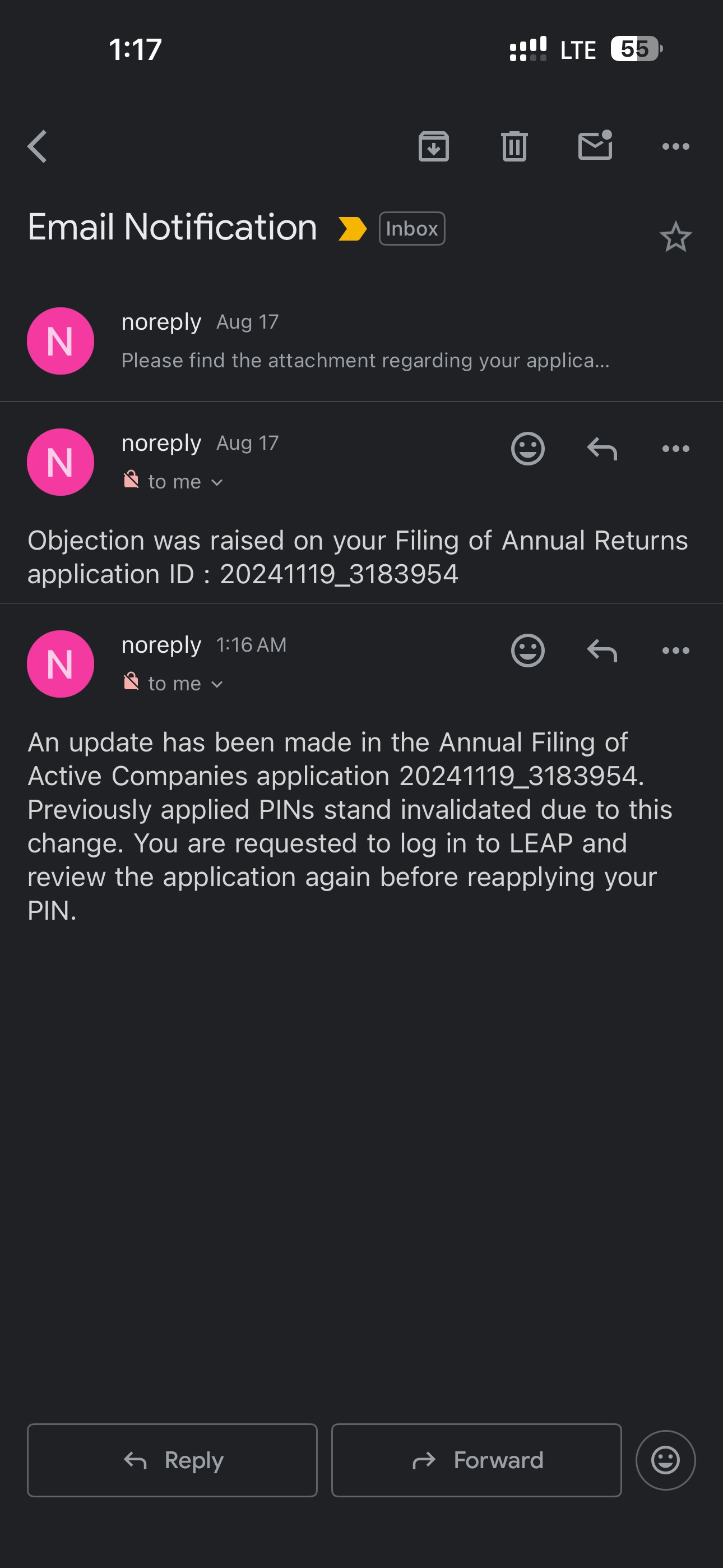Tap the Reply button at bottom
Viewport: 723px width, 1568px height.
[x=172, y=1460]
